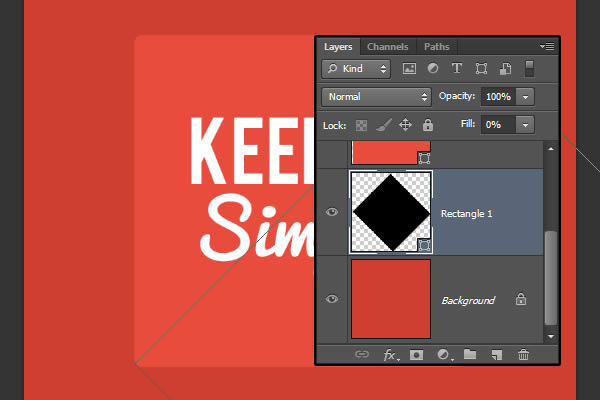Image resolution: width=600 pixels, height=400 pixels.
Task: Select the Background layer name
Action: click(468, 300)
